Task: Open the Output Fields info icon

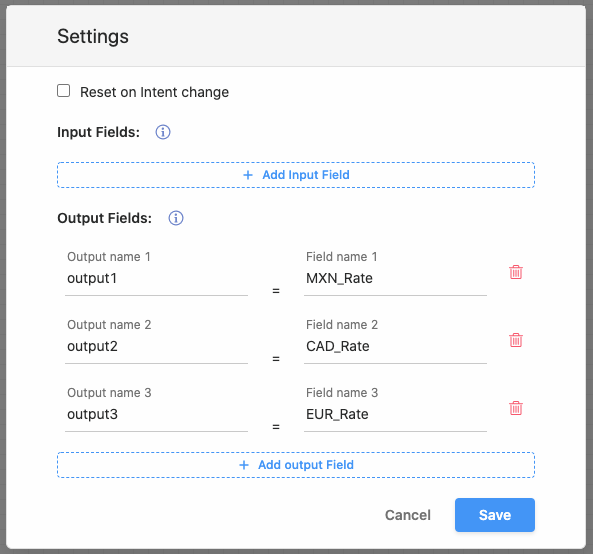Action: coord(176,218)
